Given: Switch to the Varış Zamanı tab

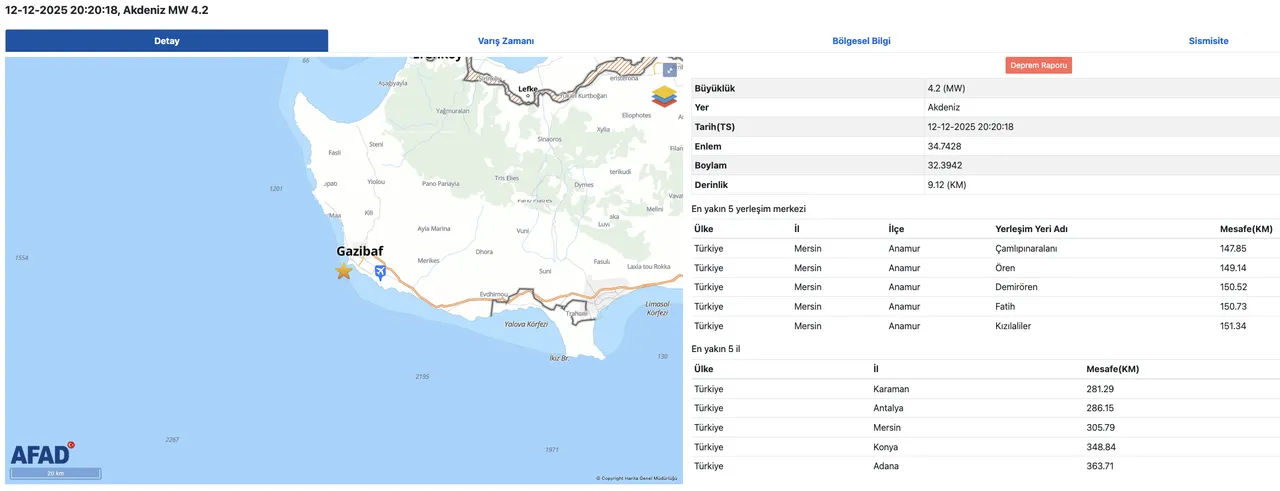Looking at the screenshot, I should coord(505,41).
